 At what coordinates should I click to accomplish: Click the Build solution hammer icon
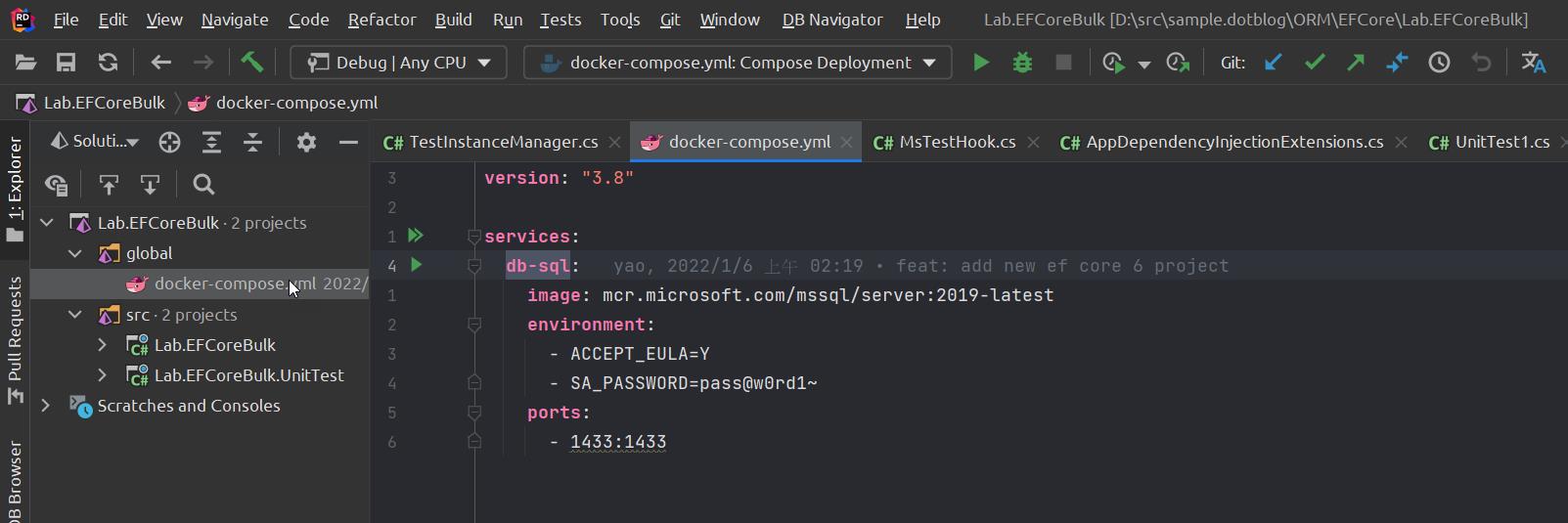point(252,63)
